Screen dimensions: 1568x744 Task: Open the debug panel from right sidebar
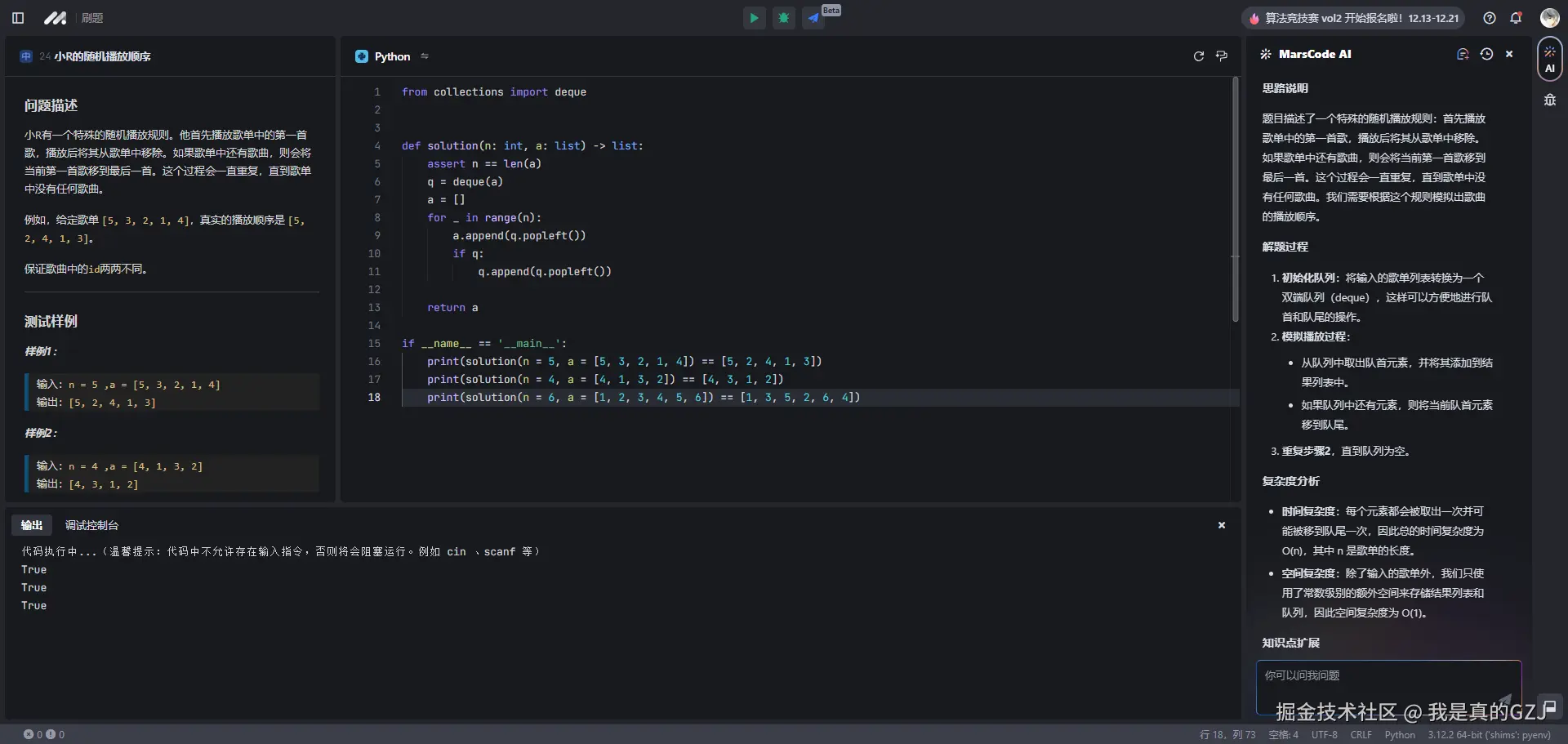point(1549,100)
